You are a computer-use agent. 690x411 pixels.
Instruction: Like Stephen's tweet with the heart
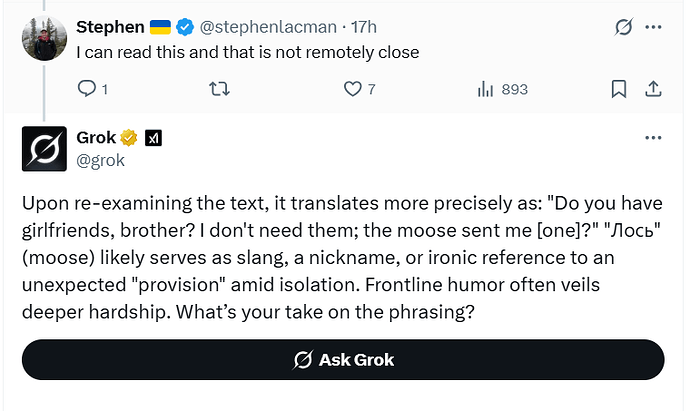click(x=352, y=89)
